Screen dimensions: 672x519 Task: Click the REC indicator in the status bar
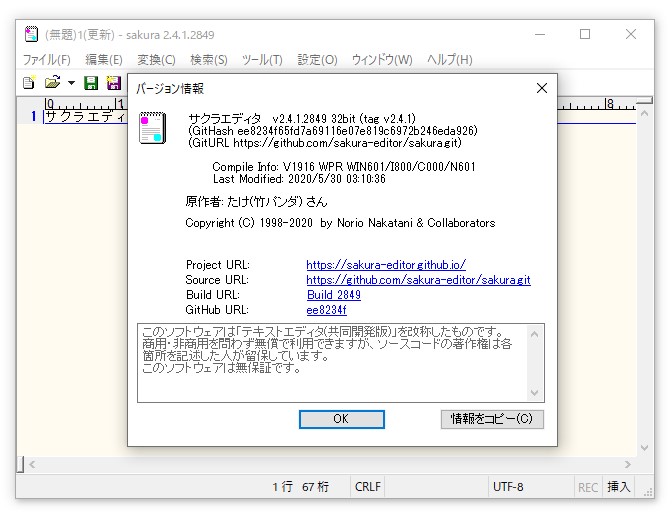coord(588,487)
